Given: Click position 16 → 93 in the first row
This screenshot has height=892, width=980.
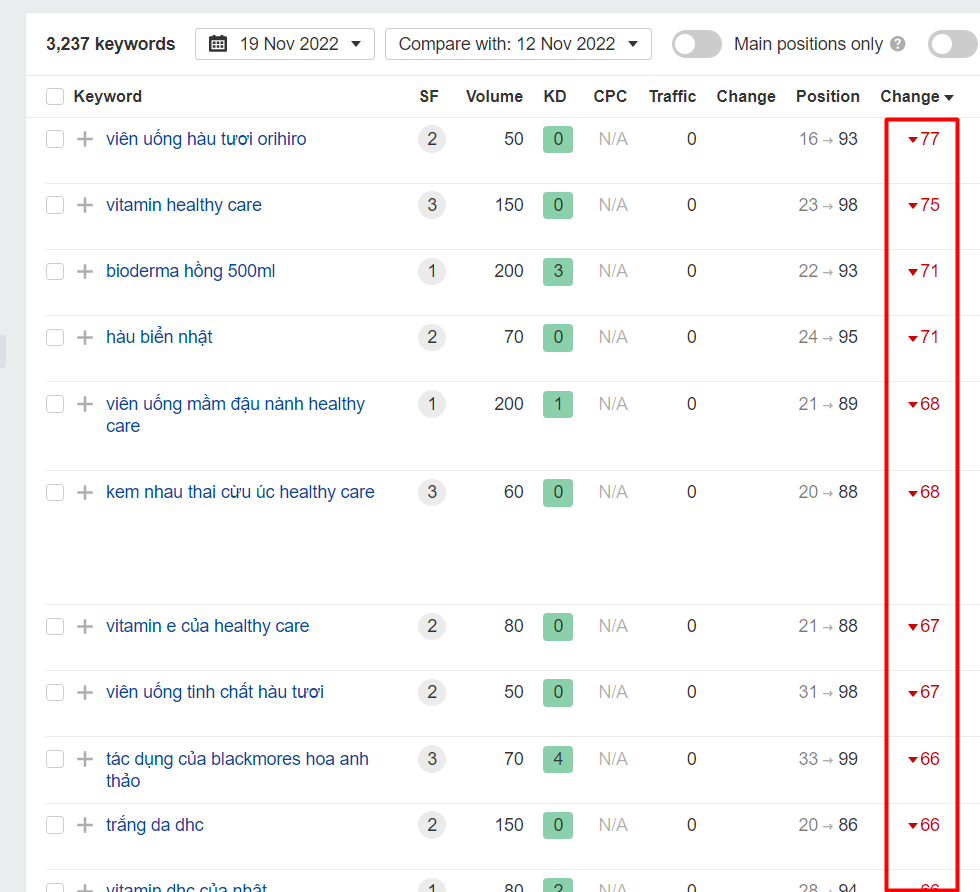Looking at the screenshot, I should click(x=828, y=139).
